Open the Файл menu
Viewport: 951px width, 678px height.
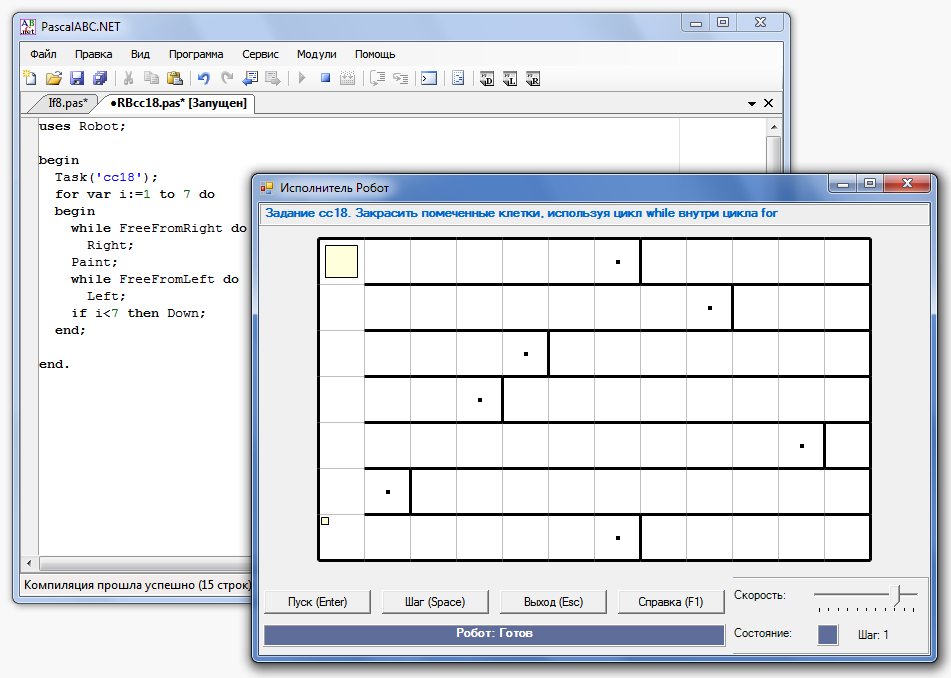coord(43,54)
